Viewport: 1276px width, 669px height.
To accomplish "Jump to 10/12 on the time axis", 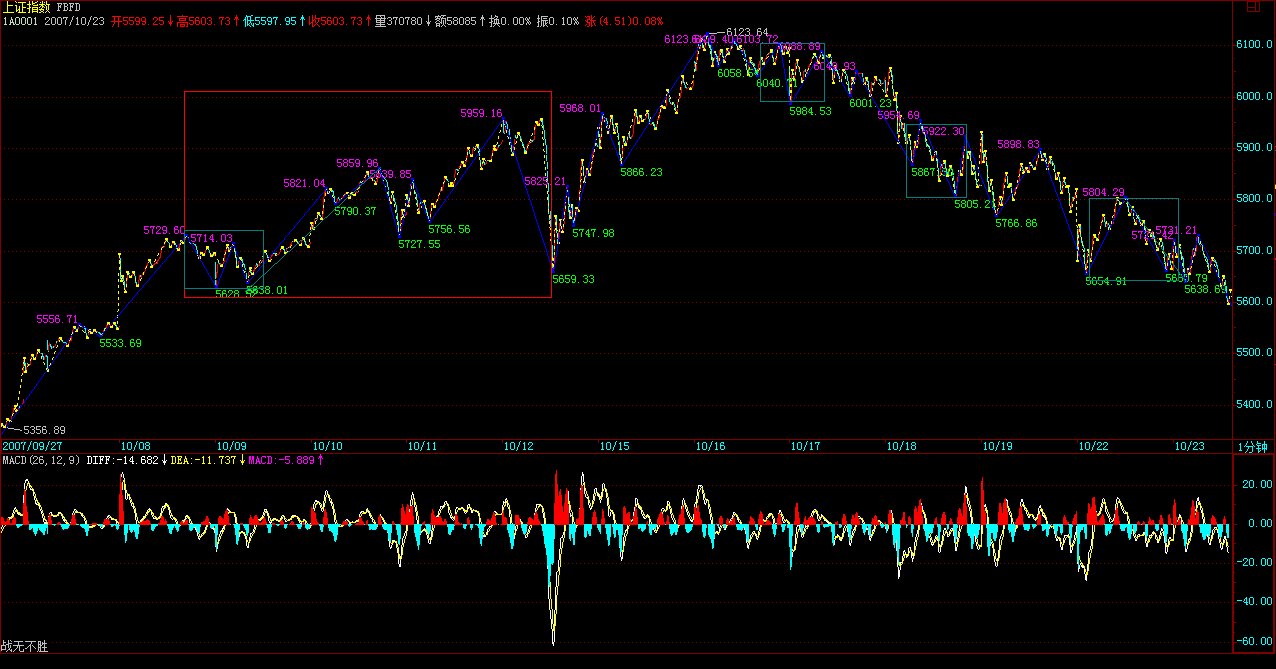I will [518, 446].
